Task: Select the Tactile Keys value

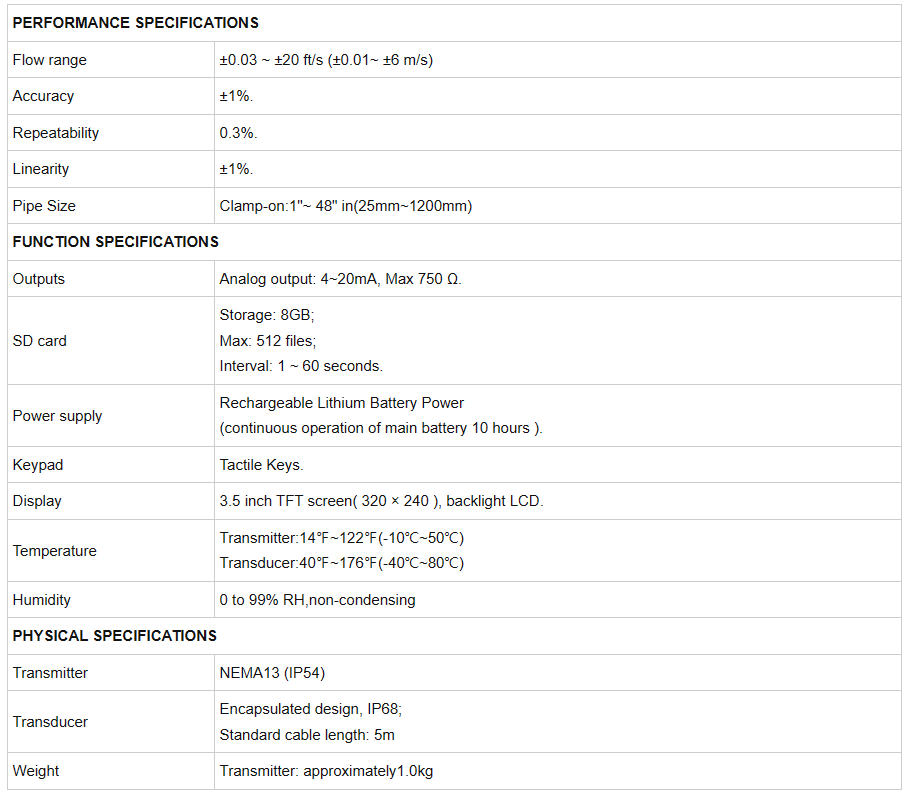Action: 261,465
